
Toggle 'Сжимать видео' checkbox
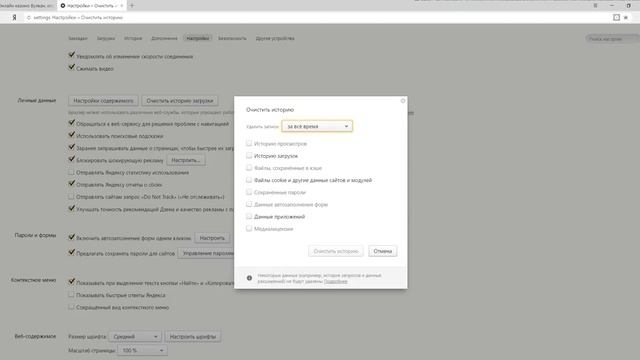pos(71,67)
